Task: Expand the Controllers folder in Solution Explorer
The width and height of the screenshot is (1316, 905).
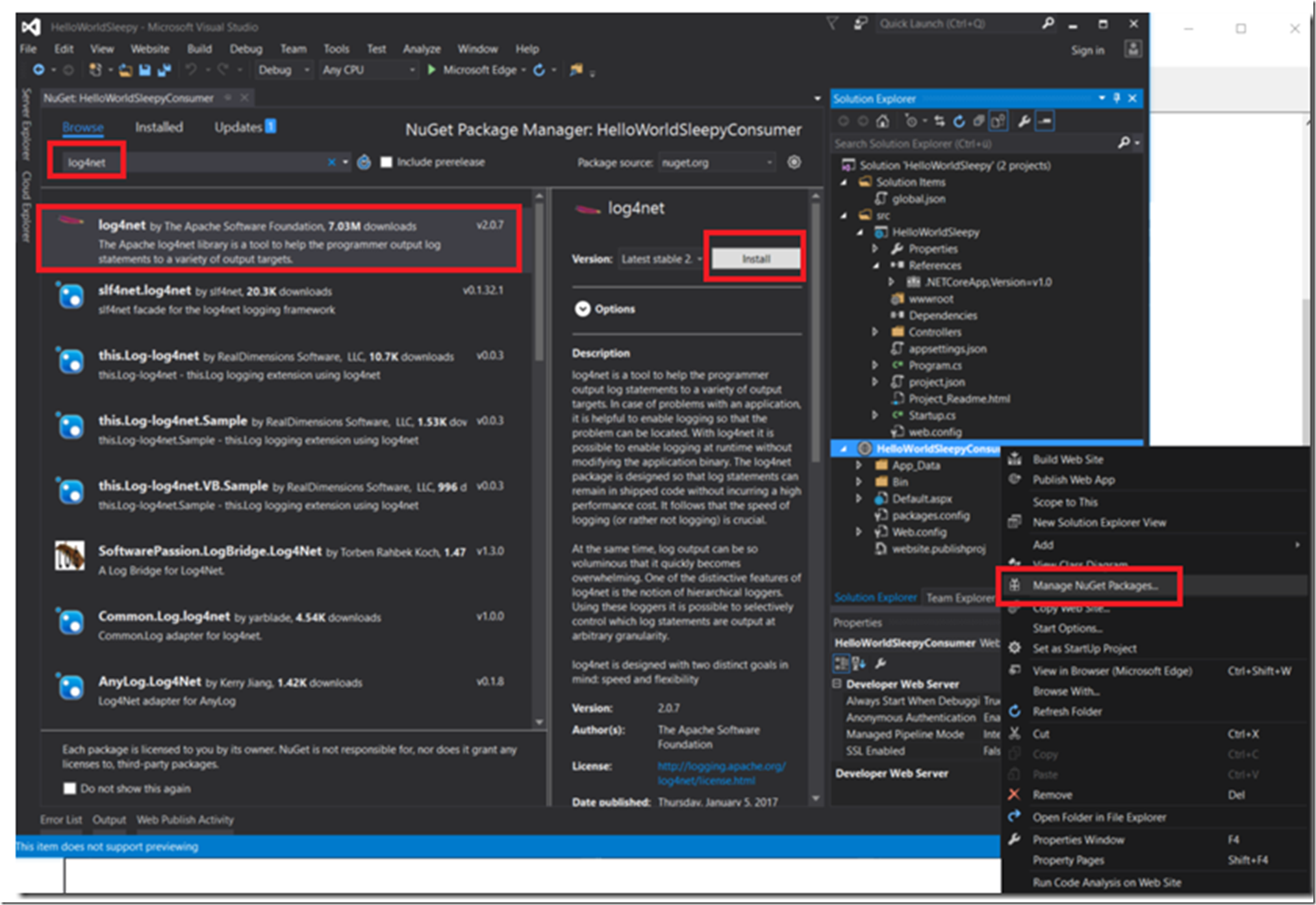Action: pyautogui.click(x=875, y=332)
